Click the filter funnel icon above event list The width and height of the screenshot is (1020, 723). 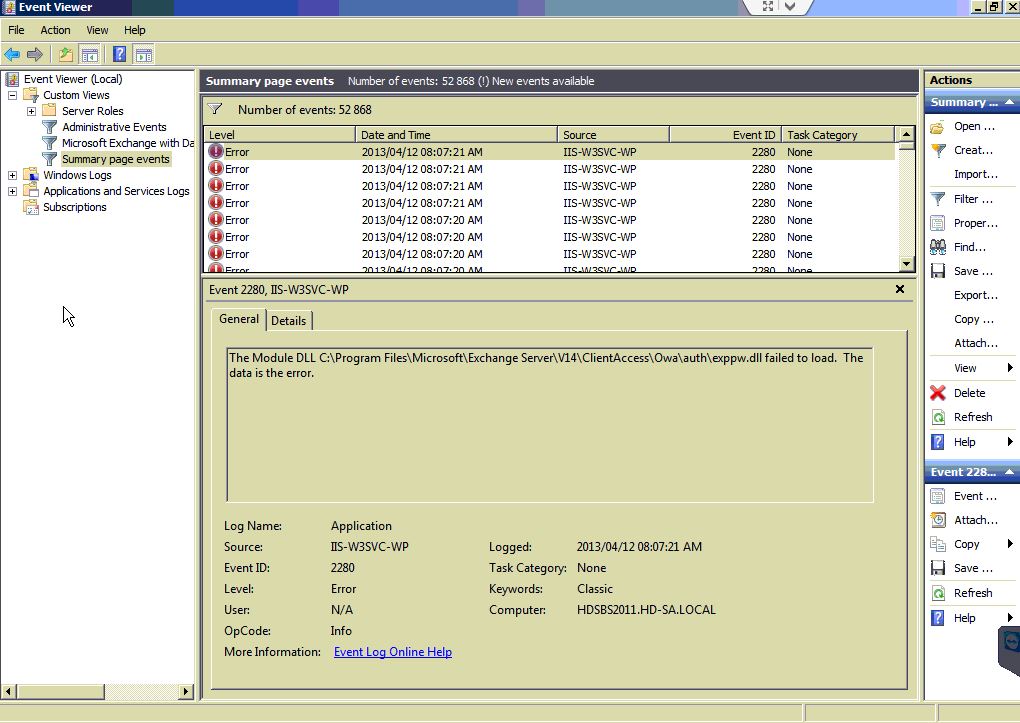(x=215, y=109)
